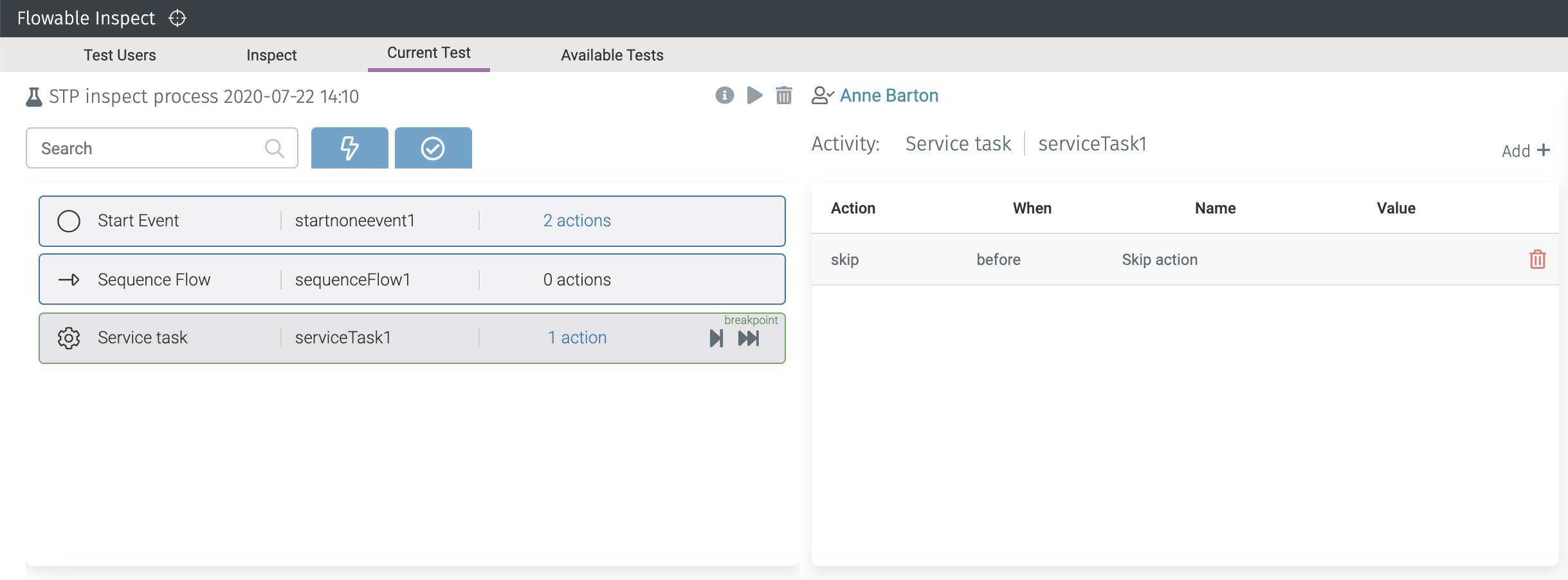This screenshot has height=580, width=1568.
Task: Go to Available Tests tab
Action: tap(612, 55)
